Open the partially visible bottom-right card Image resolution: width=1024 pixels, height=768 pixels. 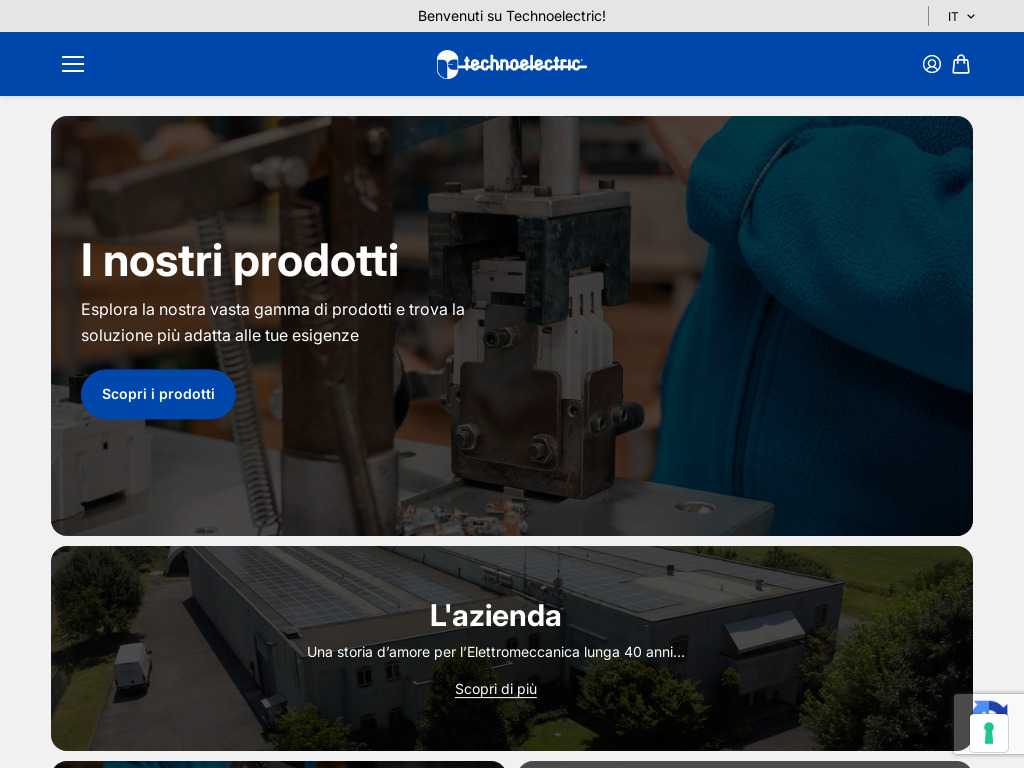[x=745, y=764]
